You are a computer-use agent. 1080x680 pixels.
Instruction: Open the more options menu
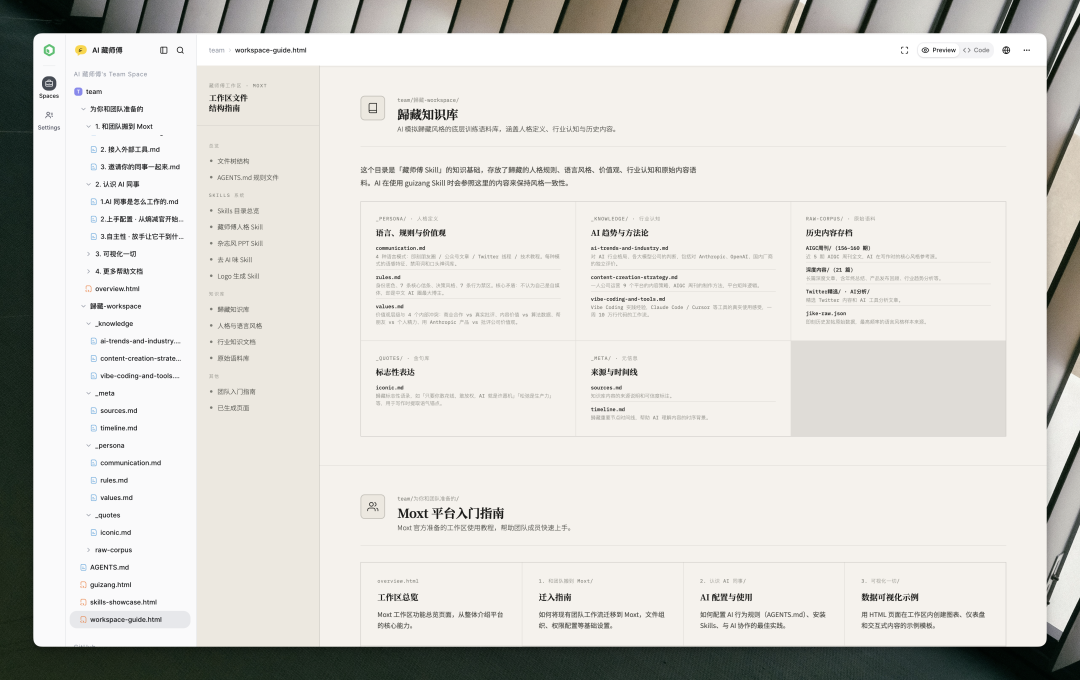point(1028,49)
